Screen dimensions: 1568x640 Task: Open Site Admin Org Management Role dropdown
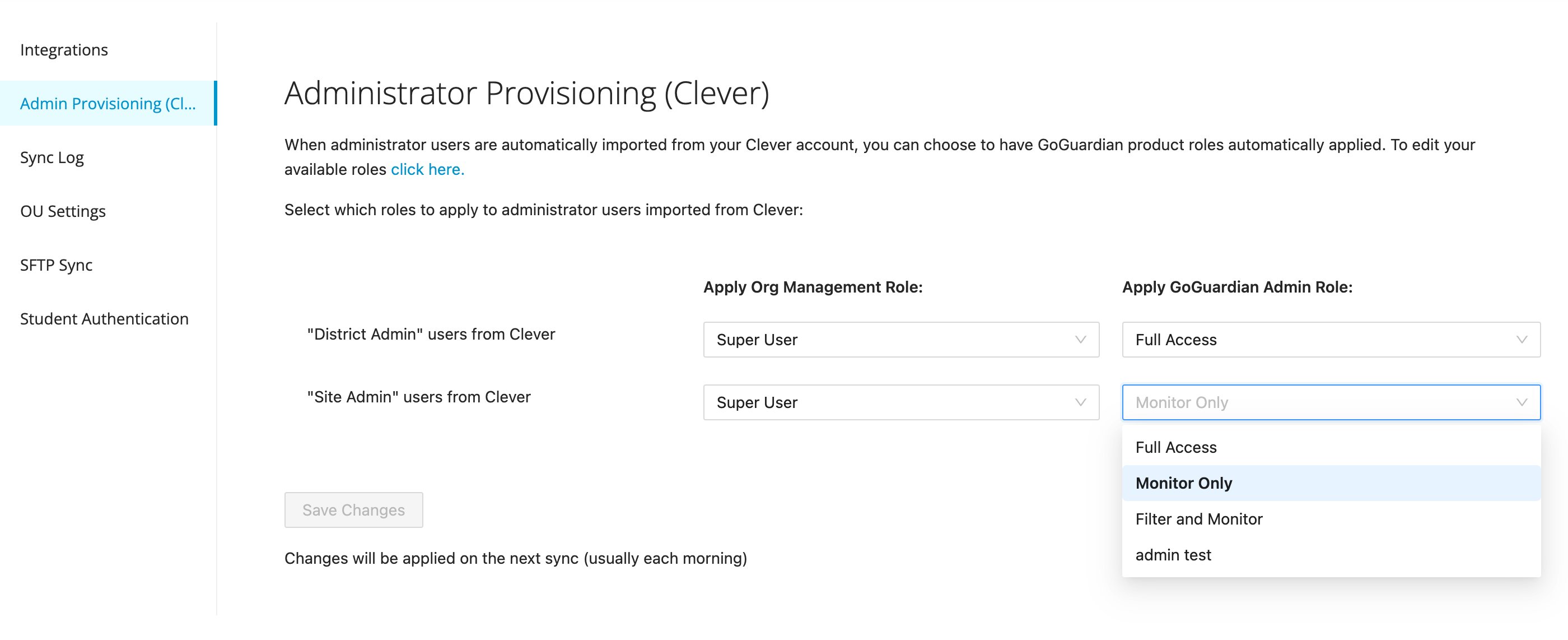coord(901,402)
